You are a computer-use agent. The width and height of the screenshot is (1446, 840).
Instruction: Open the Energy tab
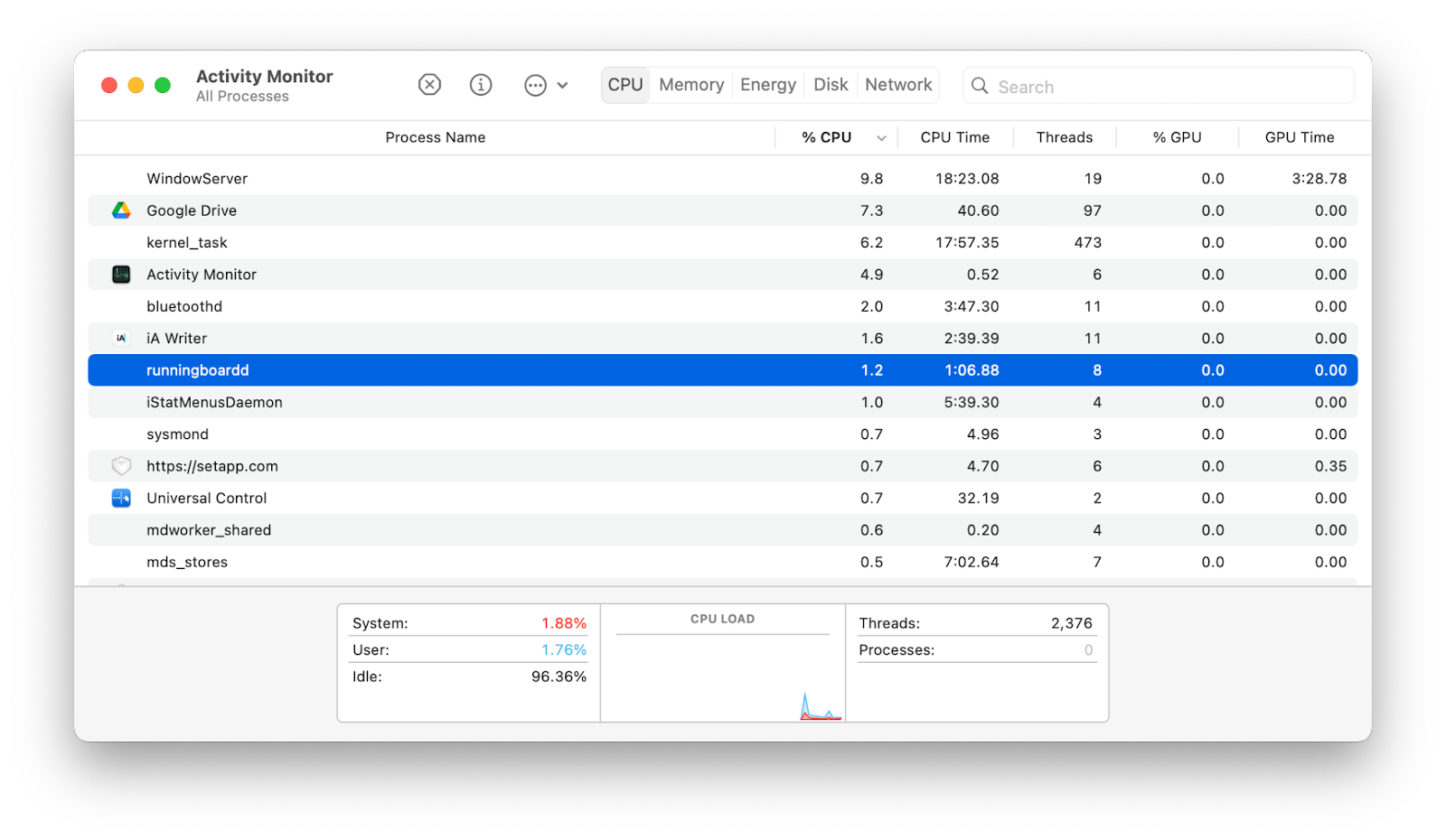(767, 85)
